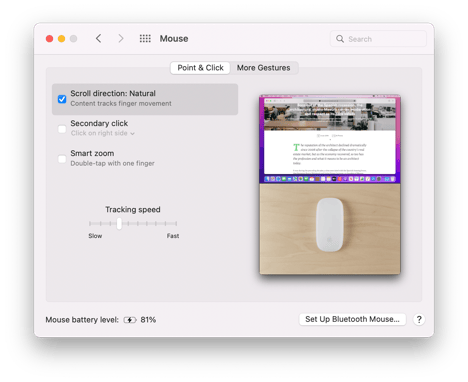Viewport: 468px width, 382px height.
Task: Click the Slow label under slider
Action: tap(95, 236)
